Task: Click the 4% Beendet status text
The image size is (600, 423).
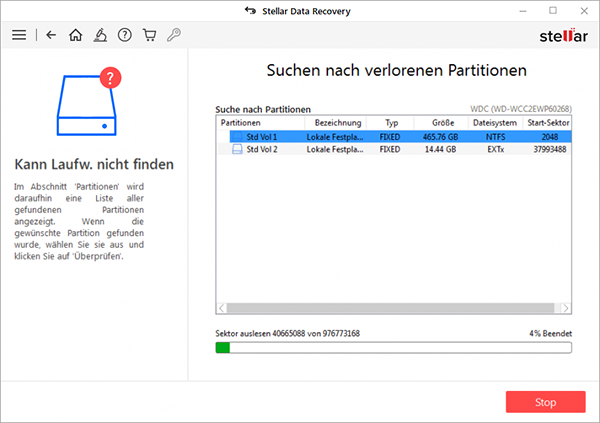Action: pos(551,333)
